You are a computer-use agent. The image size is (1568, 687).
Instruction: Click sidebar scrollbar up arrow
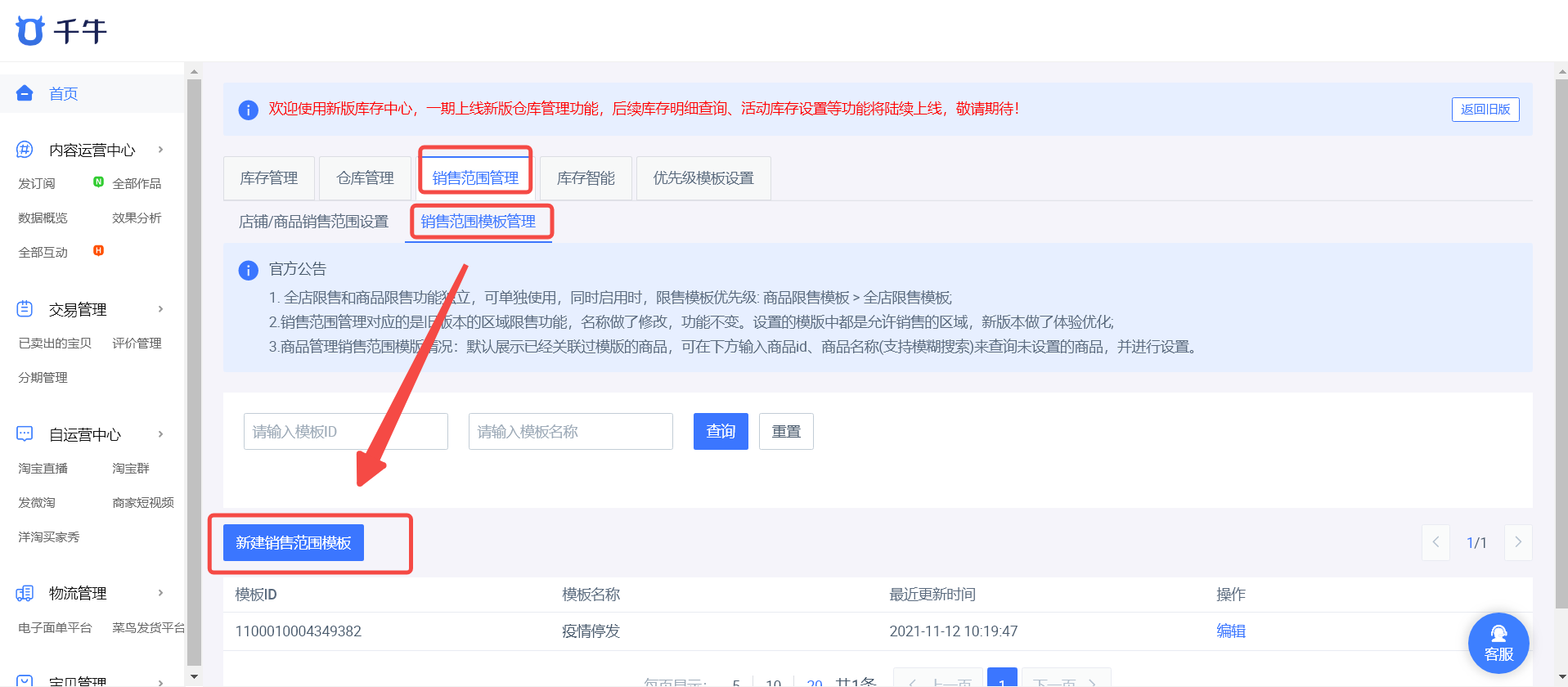click(194, 72)
